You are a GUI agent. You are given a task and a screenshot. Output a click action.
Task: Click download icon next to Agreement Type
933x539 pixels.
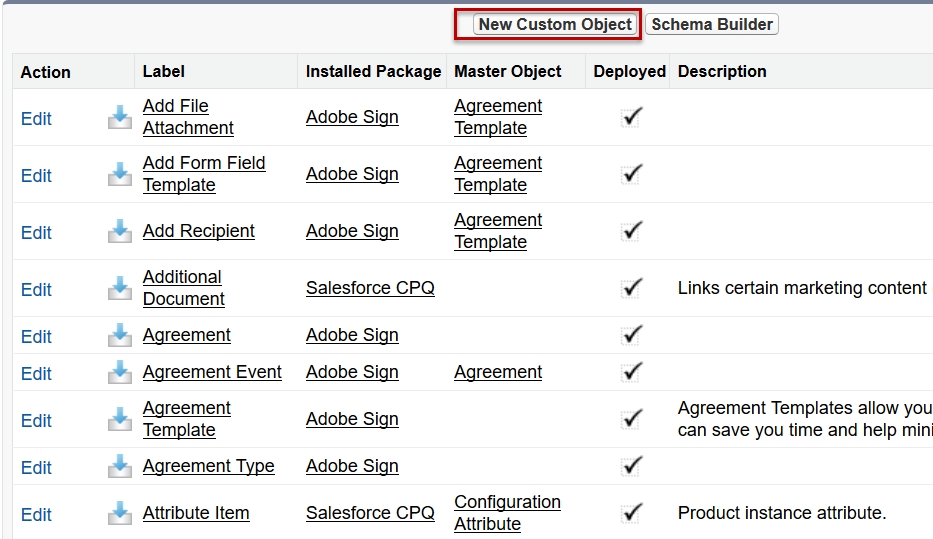120,466
